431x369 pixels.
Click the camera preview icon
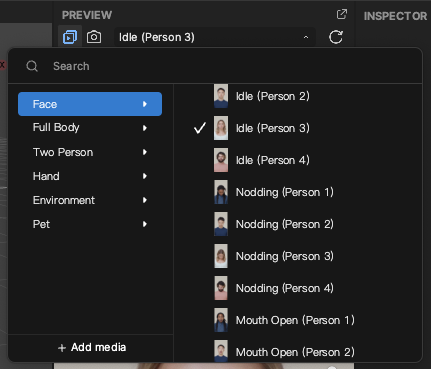(94, 37)
